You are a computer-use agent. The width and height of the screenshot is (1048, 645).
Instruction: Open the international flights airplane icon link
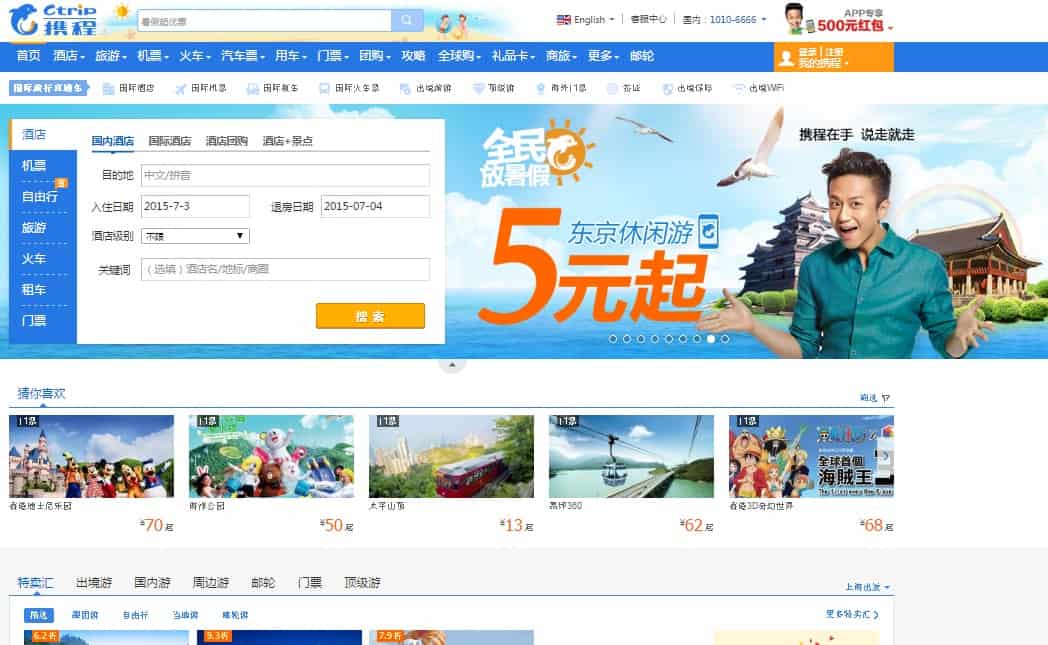tap(180, 89)
